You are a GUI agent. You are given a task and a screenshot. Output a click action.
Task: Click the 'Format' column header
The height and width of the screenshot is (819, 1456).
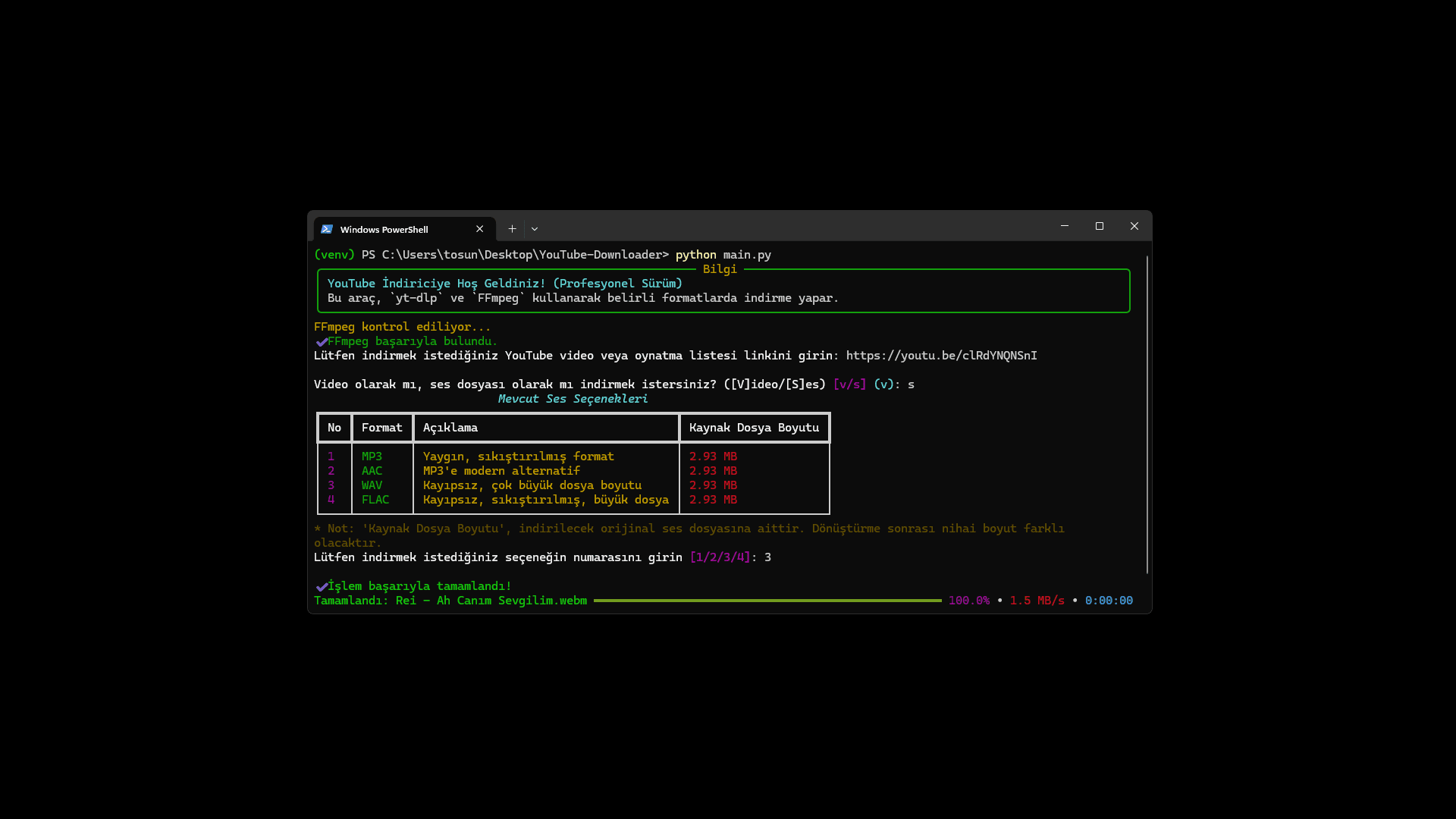(382, 428)
